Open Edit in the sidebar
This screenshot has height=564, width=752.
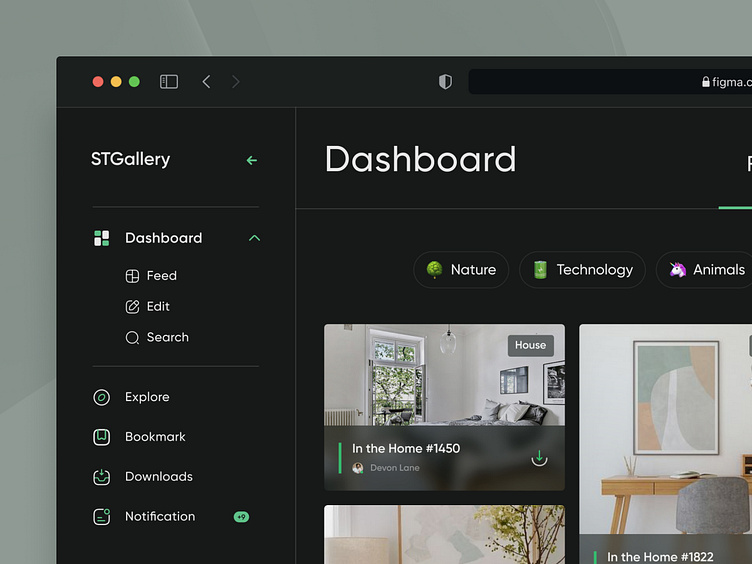point(157,307)
